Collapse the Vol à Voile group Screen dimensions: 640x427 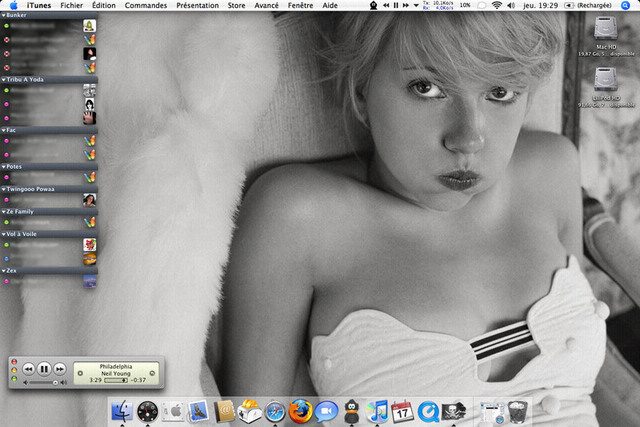4,234
